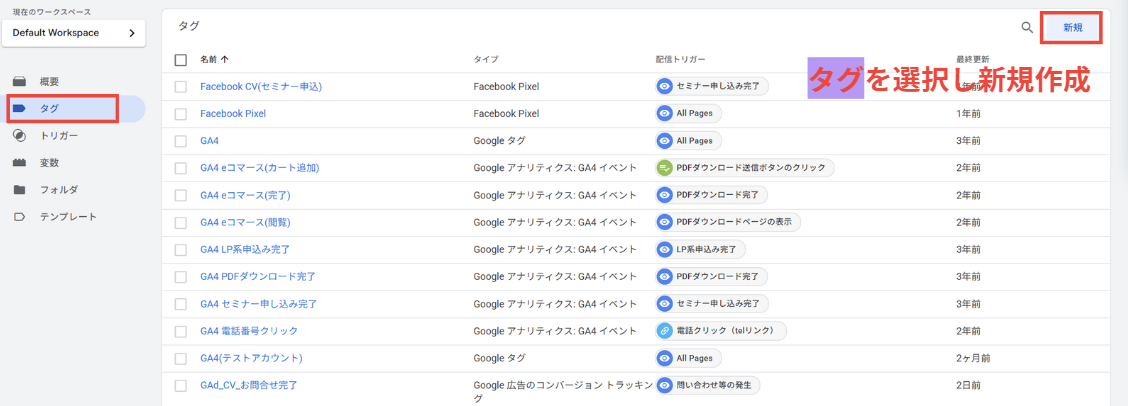Check the GA4 row checkbox
Viewport: 1128px width, 406px height.
point(181,141)
